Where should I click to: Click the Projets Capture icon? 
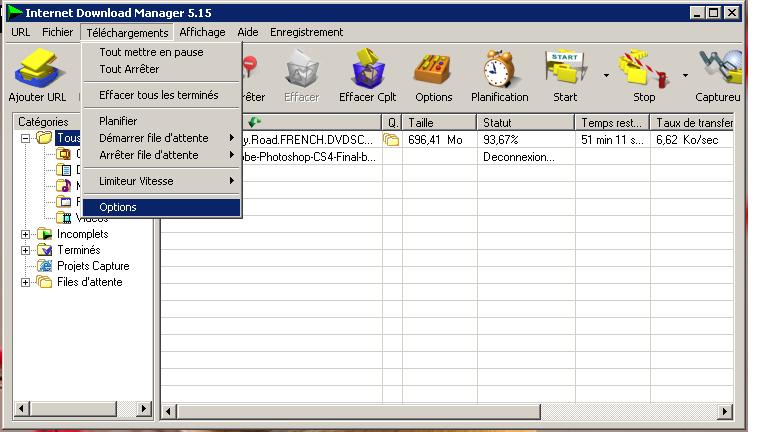click(x=44, y=266)
